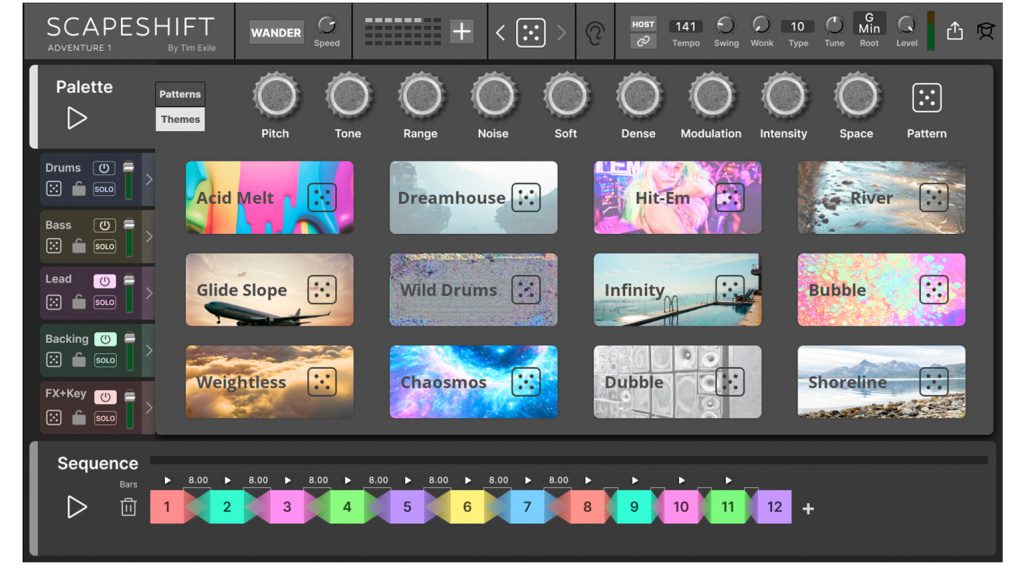Screen dimensions: 1024x565
Task: Click the Bass track volume fader
Action: (128, 237)
